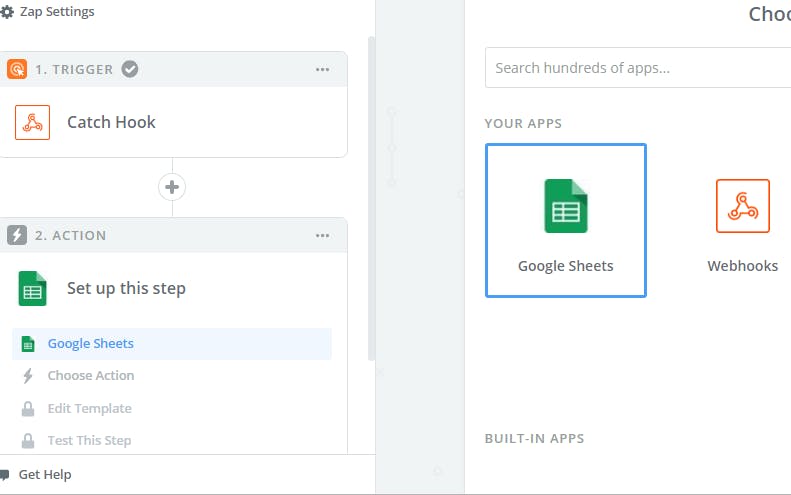This screenshot has height=495, width=791.
Task: Click the lock icon next to Test This Step
Action: click(x=28, y=441)
